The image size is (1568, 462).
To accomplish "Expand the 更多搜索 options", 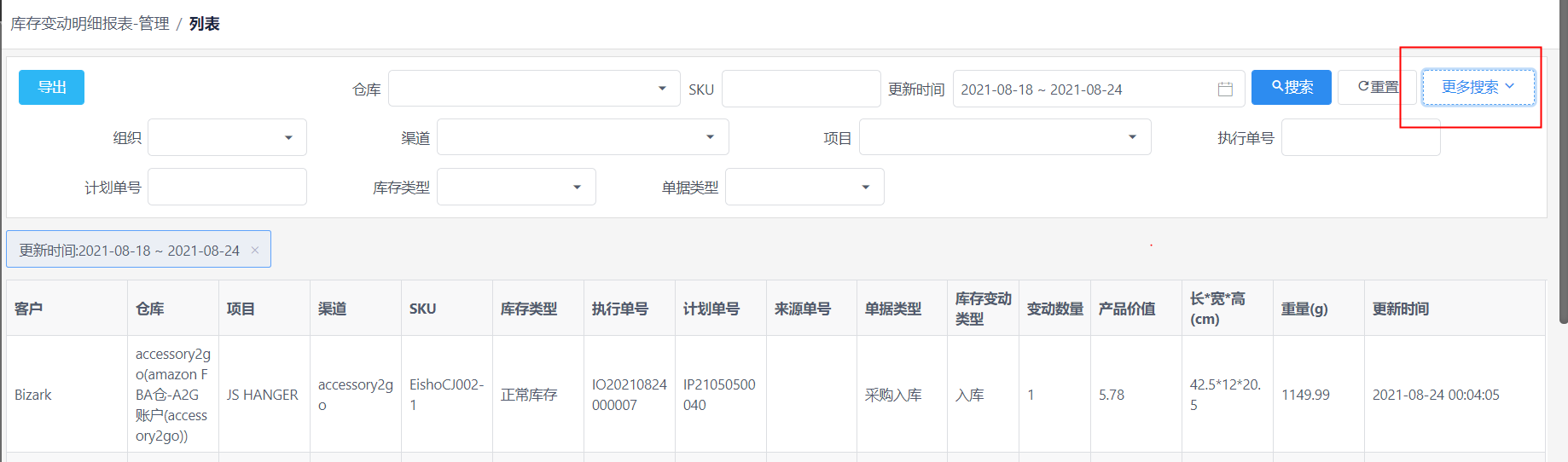I will [x=1478, y=87].
